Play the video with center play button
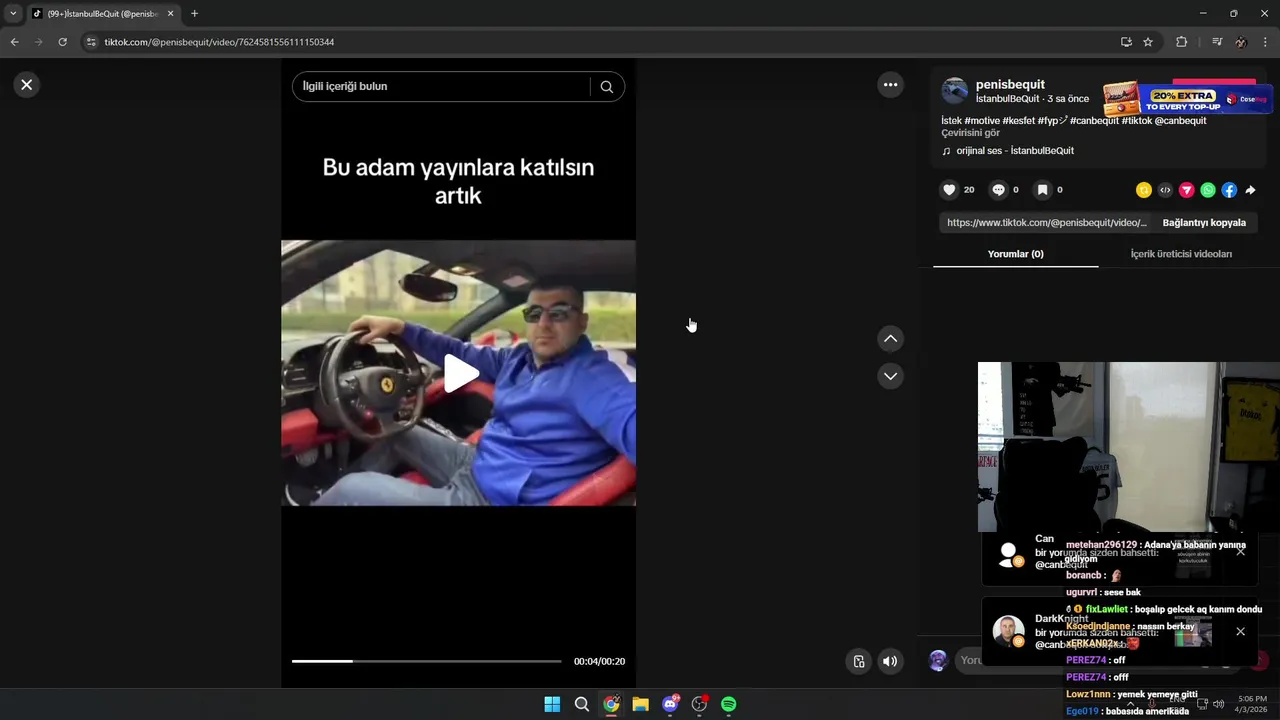The image size is (1280, 720). [x=460, y=373]
